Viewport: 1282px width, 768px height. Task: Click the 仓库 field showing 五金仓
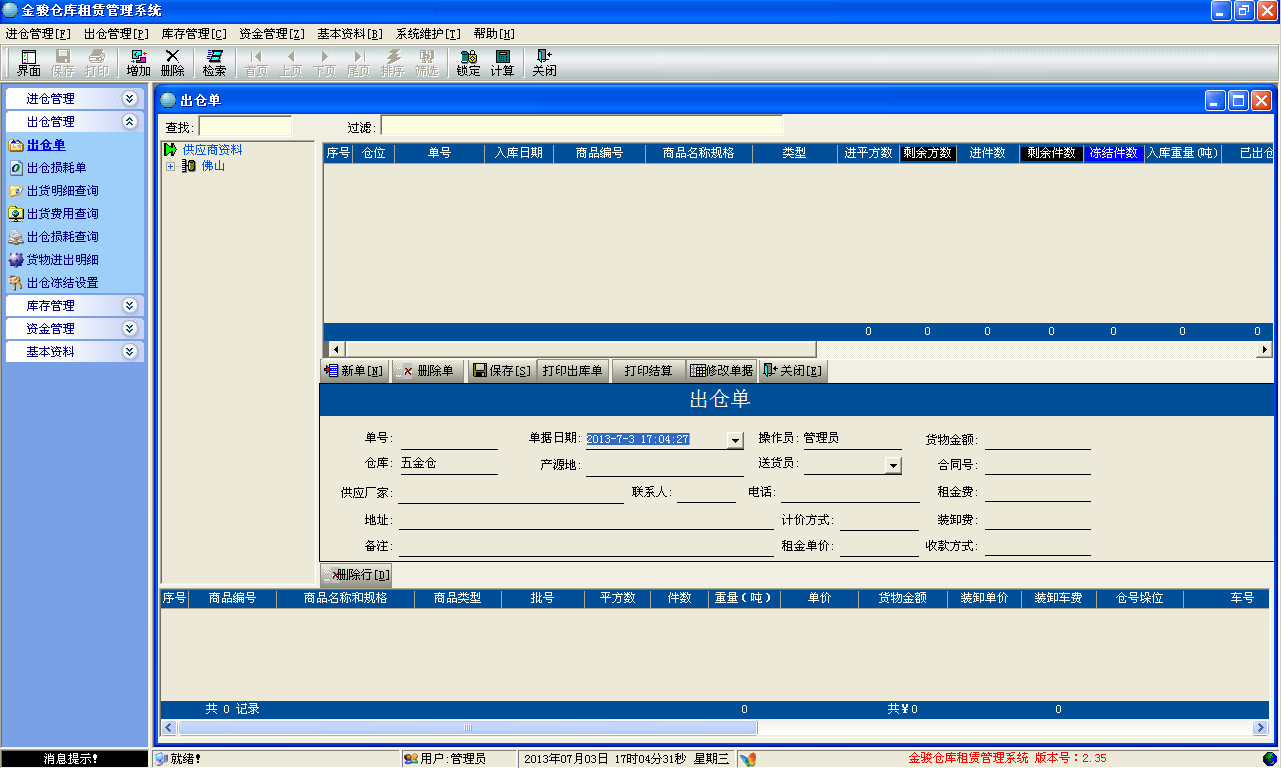pyautogui.click(x=449, y=464)
